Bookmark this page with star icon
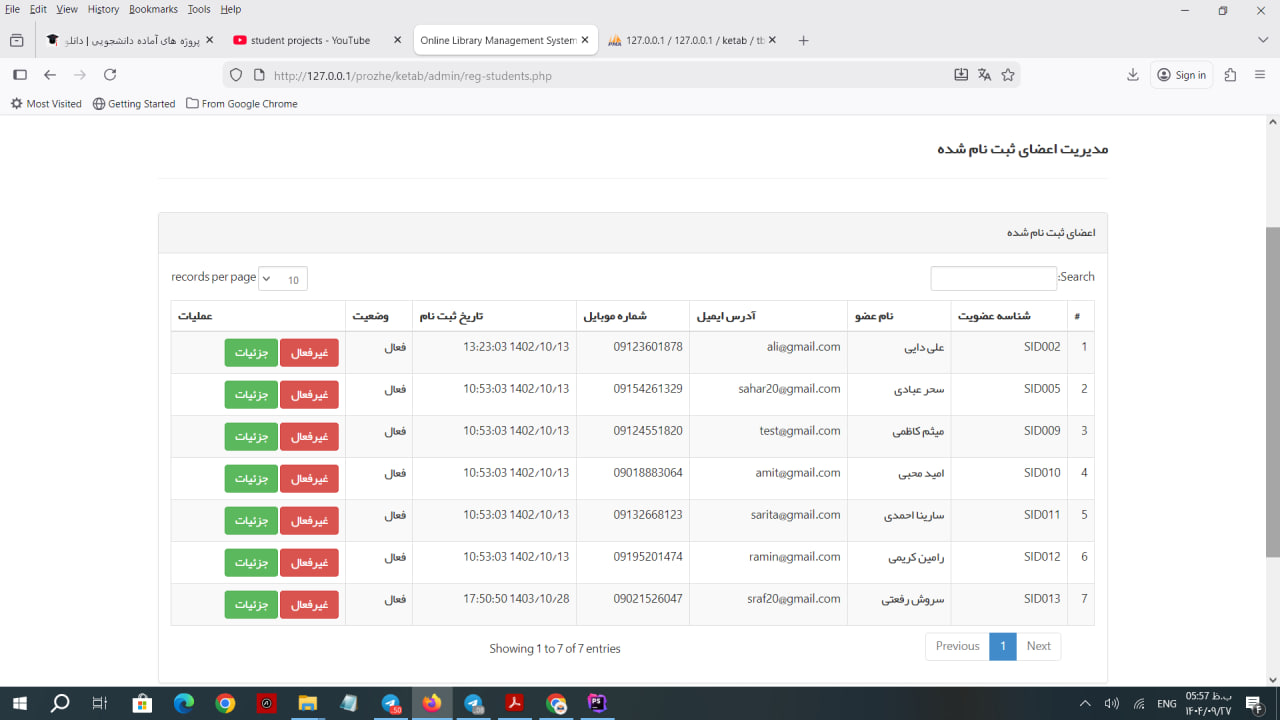1280x720 pixels. point(1008,75)
